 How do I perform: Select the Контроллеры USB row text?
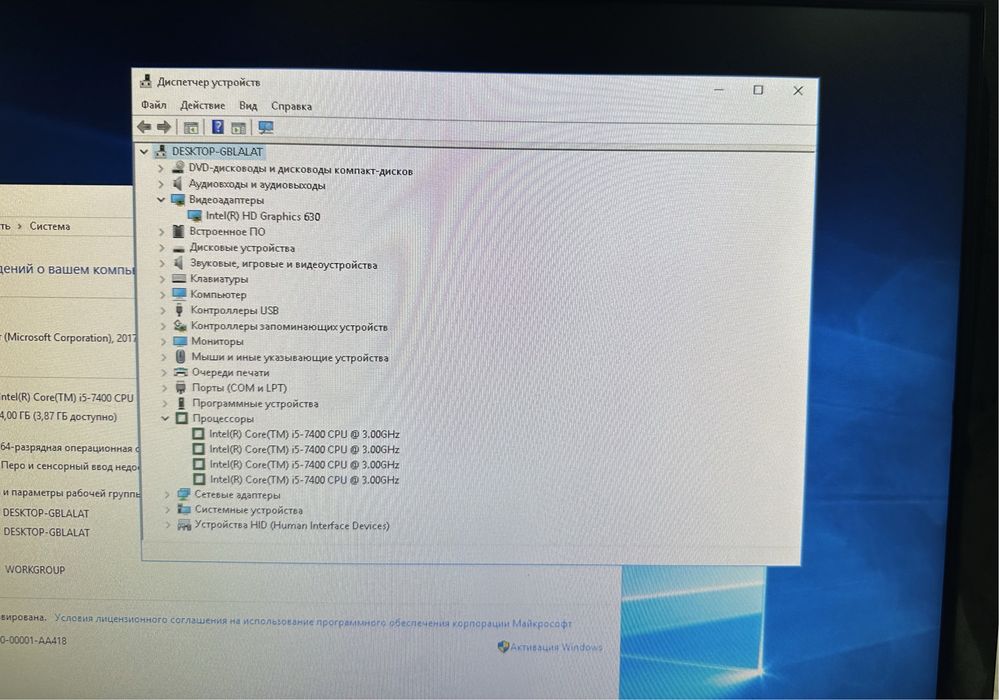[234, 310]
